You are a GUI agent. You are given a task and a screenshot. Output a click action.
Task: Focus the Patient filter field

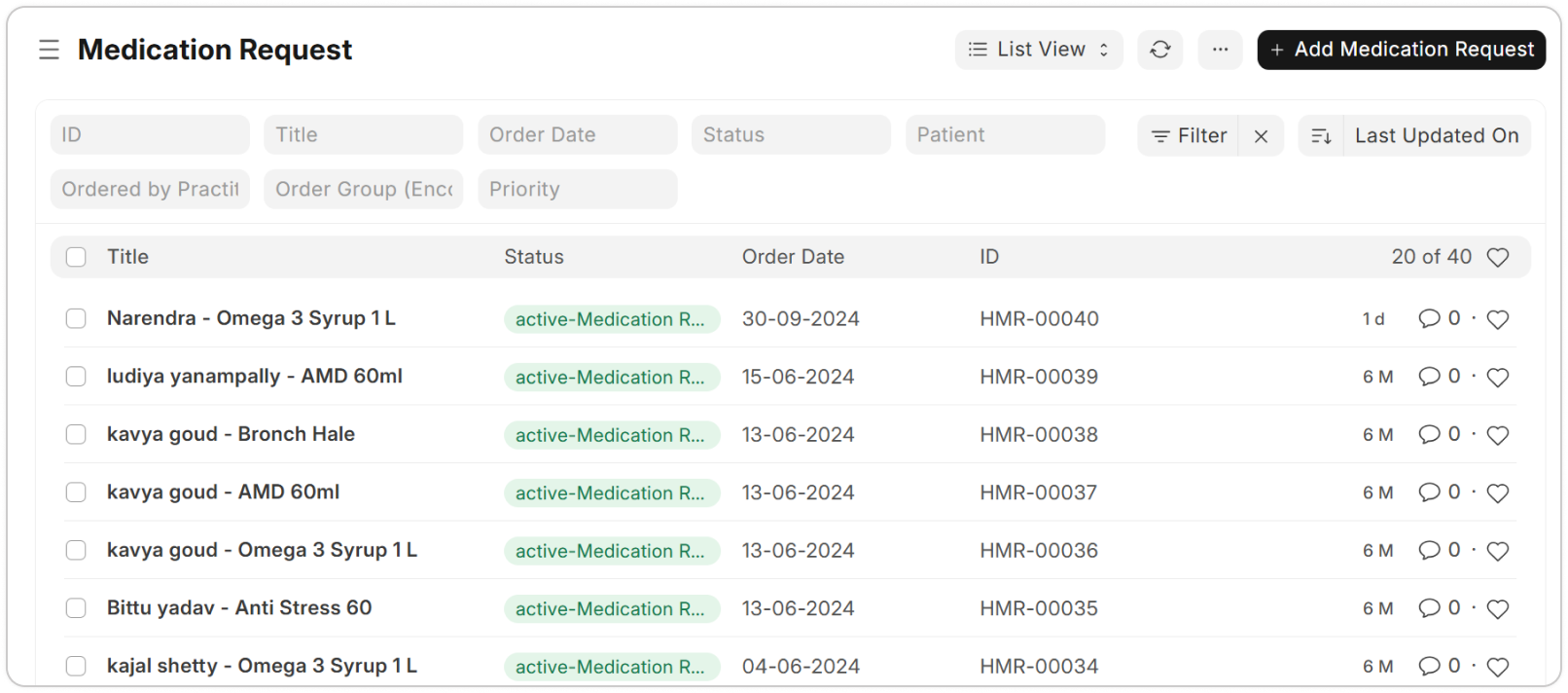pos(1005,135)
